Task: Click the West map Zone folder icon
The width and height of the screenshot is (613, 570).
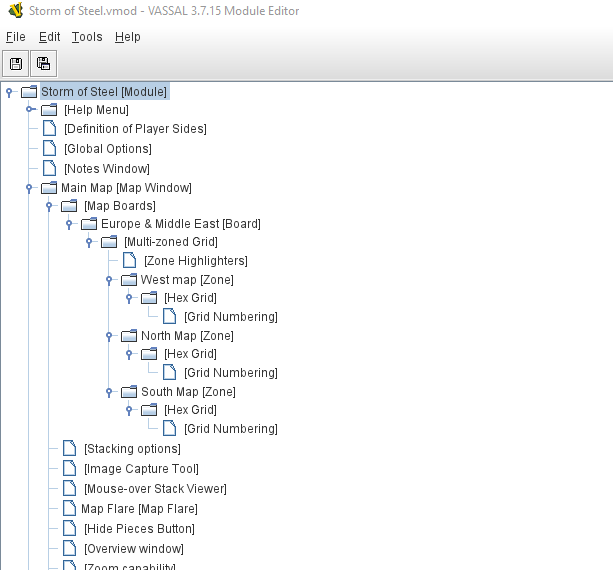Action: point(129,280)
